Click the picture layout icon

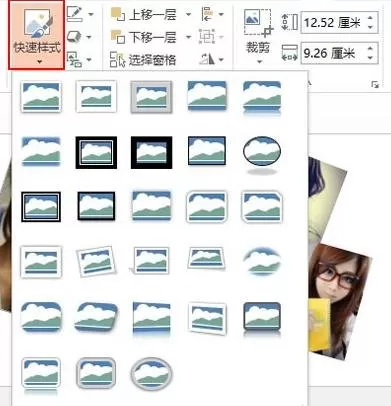click(x=74, y=59)
